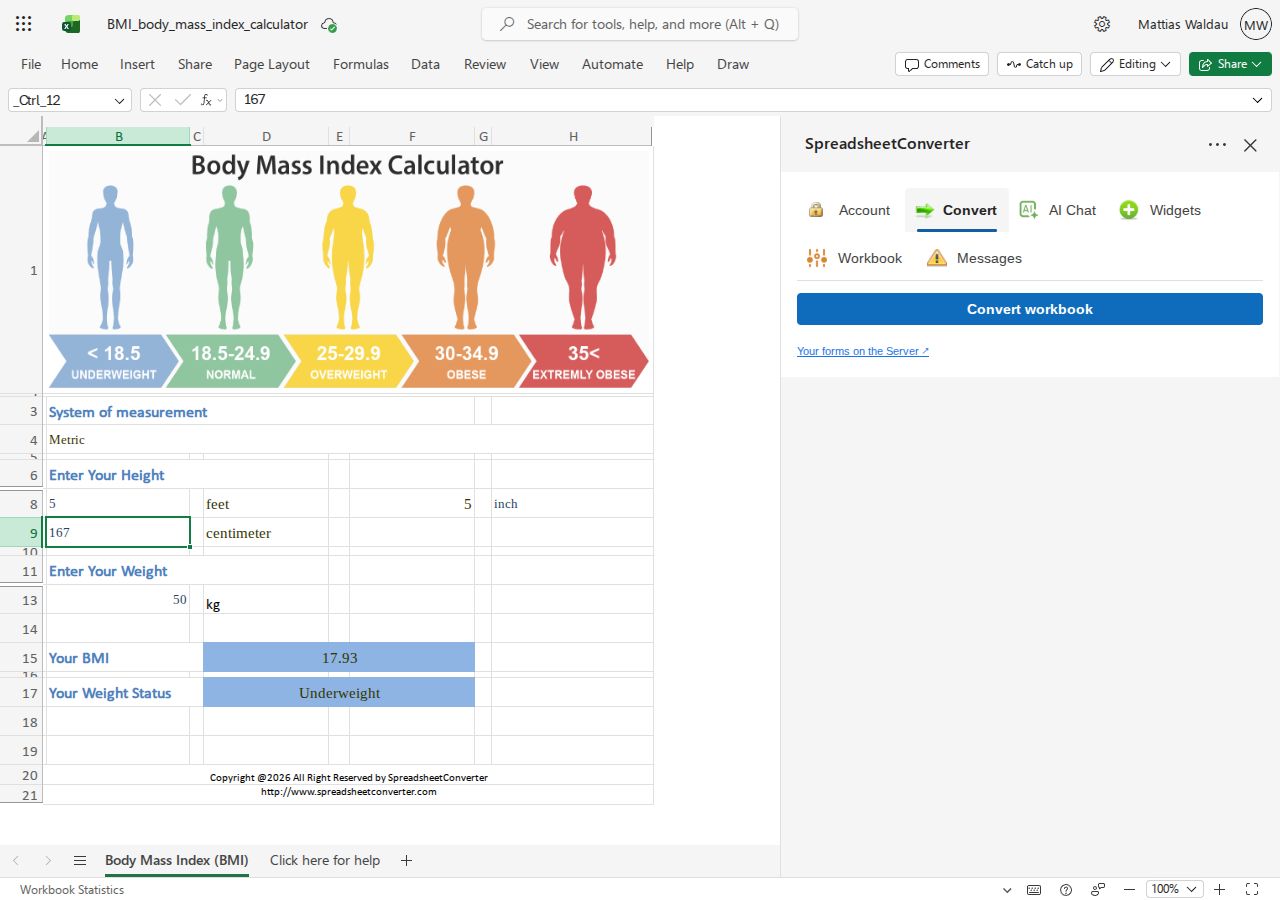Screen dimensions: 1280x900
Task: Open the help icon in status bar
Action: (1066, 889)
